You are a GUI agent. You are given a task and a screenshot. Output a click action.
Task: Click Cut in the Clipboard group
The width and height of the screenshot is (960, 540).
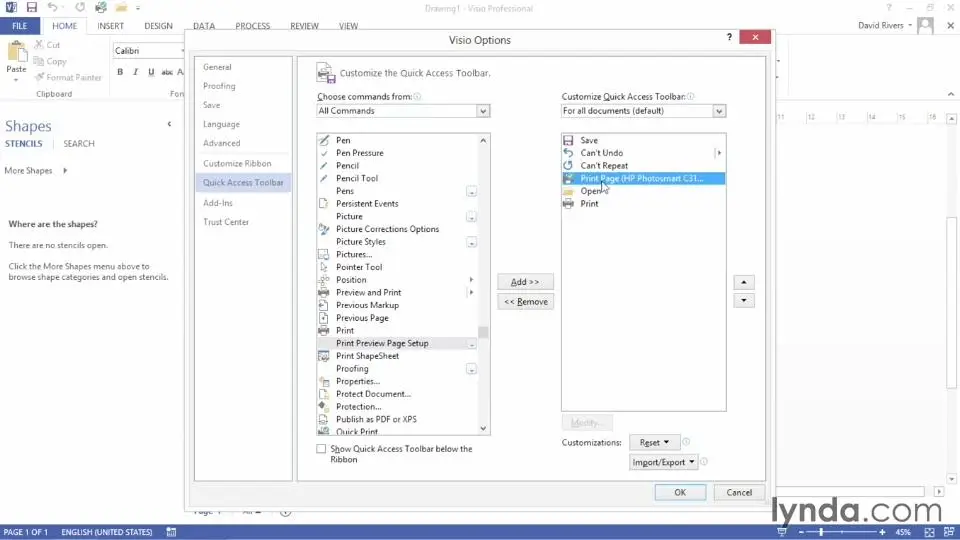coord(48,45)
